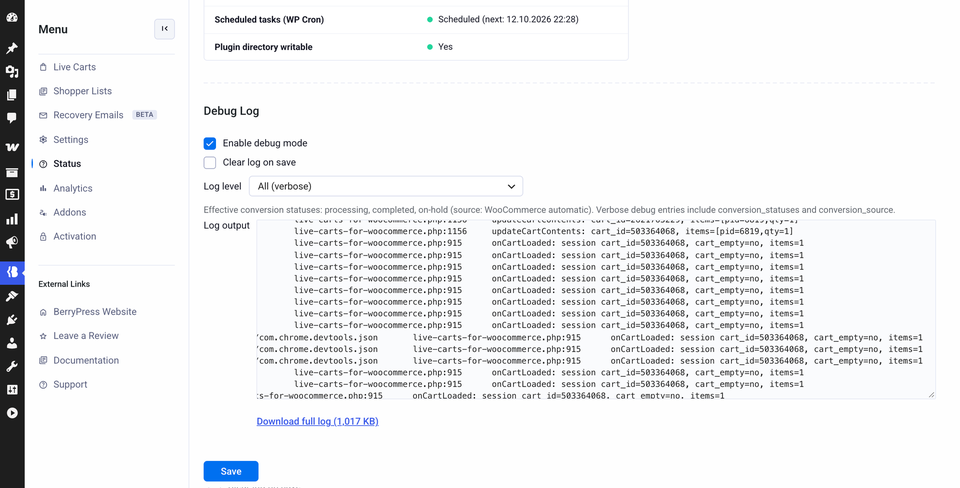This screenshot has width=960, height=488.
Task: Click Download full log (1,017 KB)
Action: click(317, 421)
